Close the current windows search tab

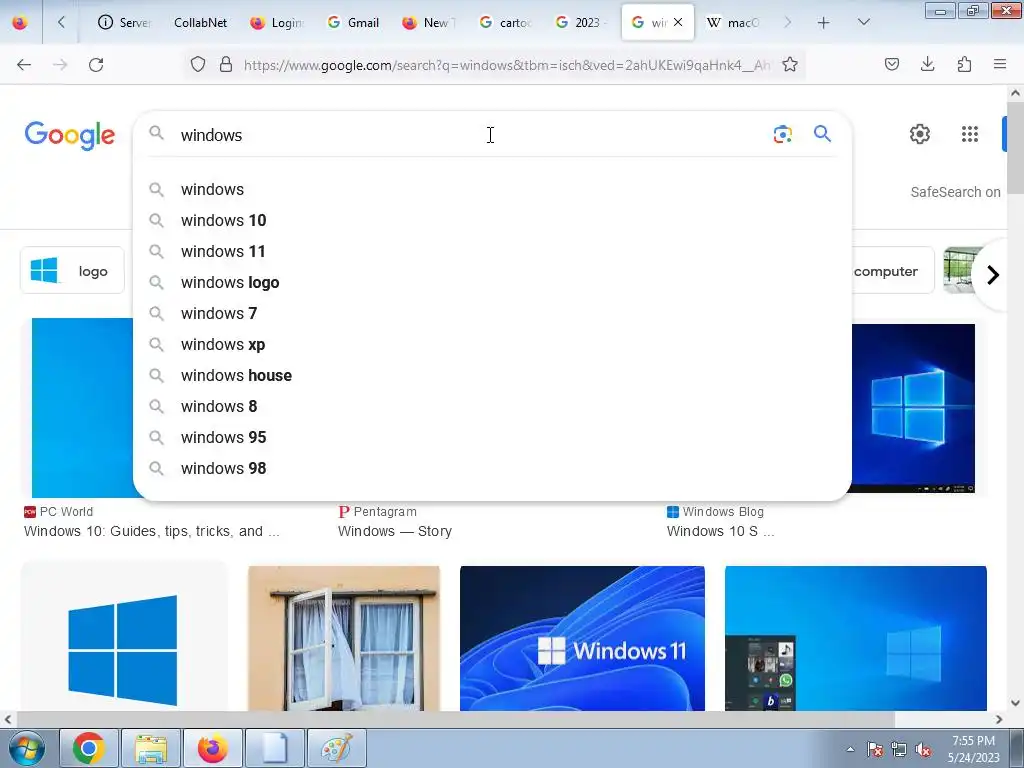point(678,22)
